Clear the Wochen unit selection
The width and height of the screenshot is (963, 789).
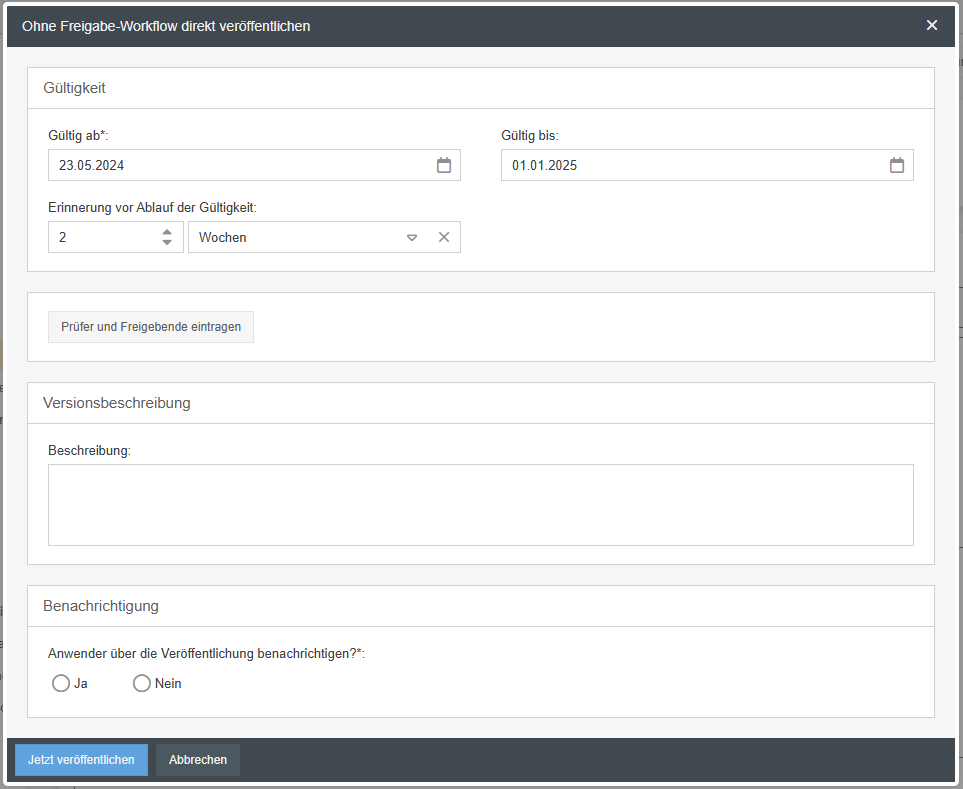coord(444,238)
